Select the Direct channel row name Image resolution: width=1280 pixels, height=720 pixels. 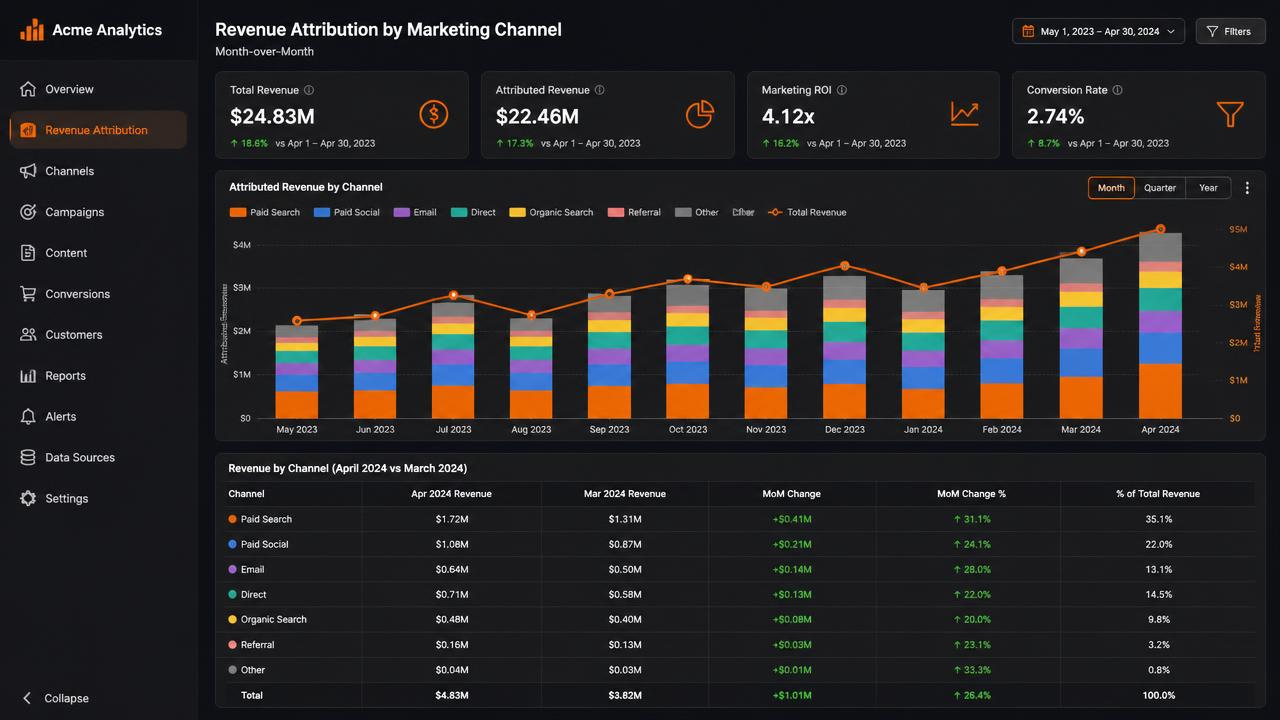[253, 595]
